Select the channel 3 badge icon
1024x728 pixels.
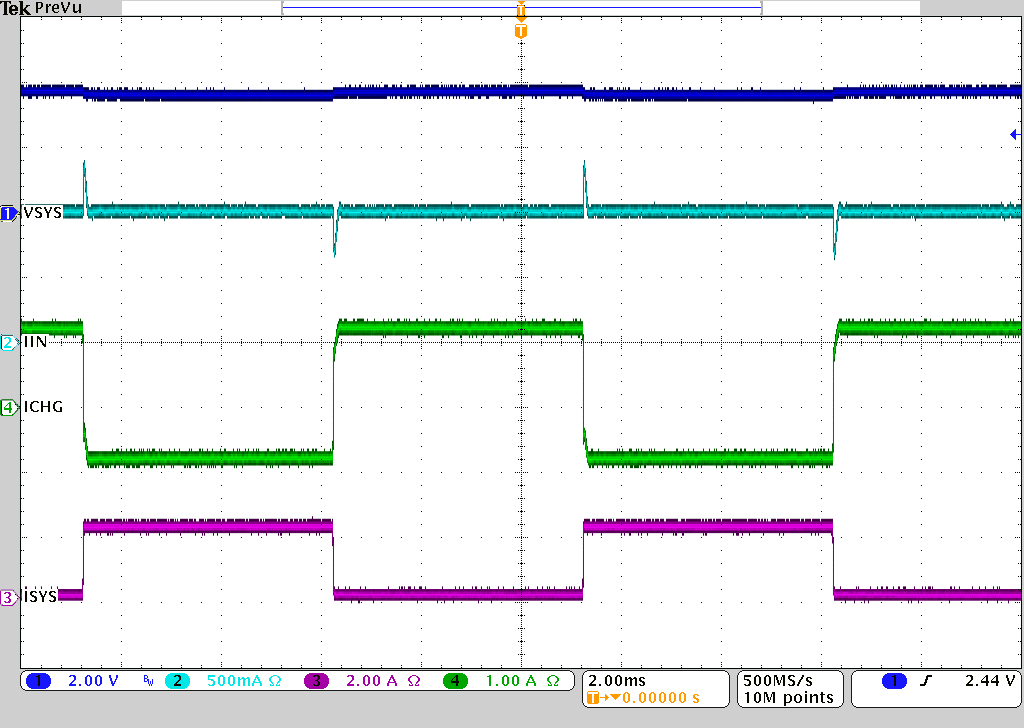[316, 681]
